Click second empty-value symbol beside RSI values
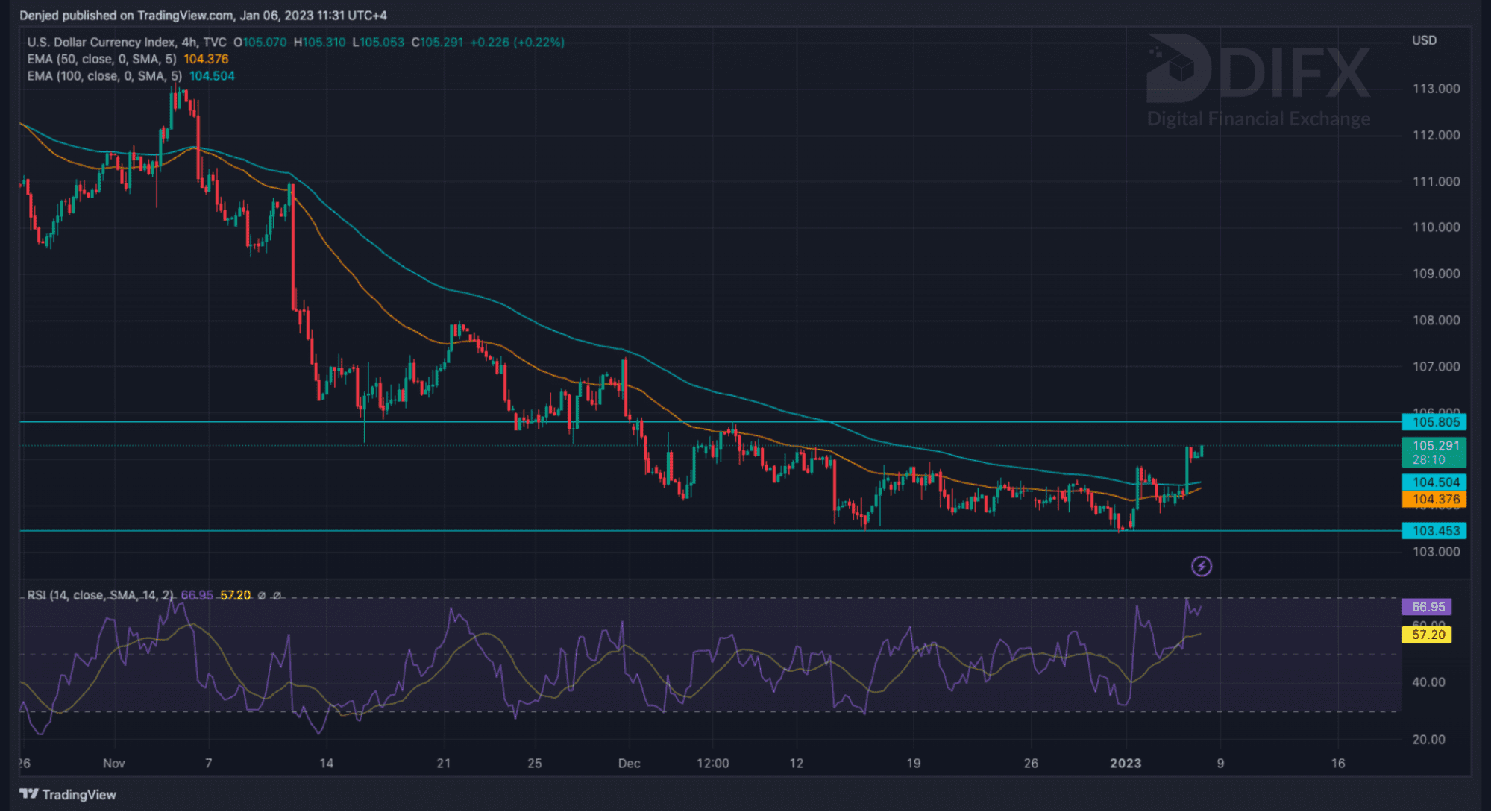1491x812 pixels. point(277,595)
